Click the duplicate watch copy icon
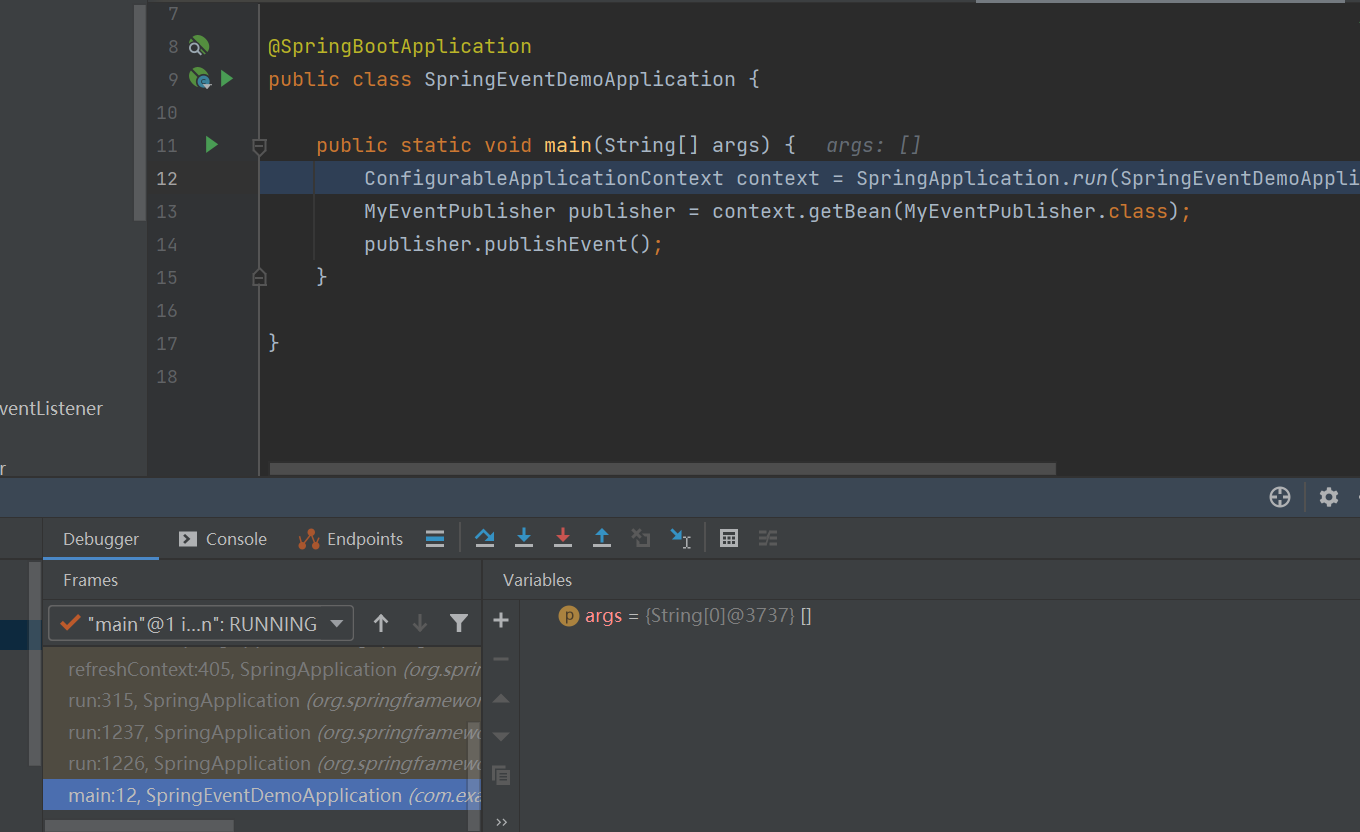This screenshot has width=1360, height=832. pyautogui.click(x=501, y=776)
